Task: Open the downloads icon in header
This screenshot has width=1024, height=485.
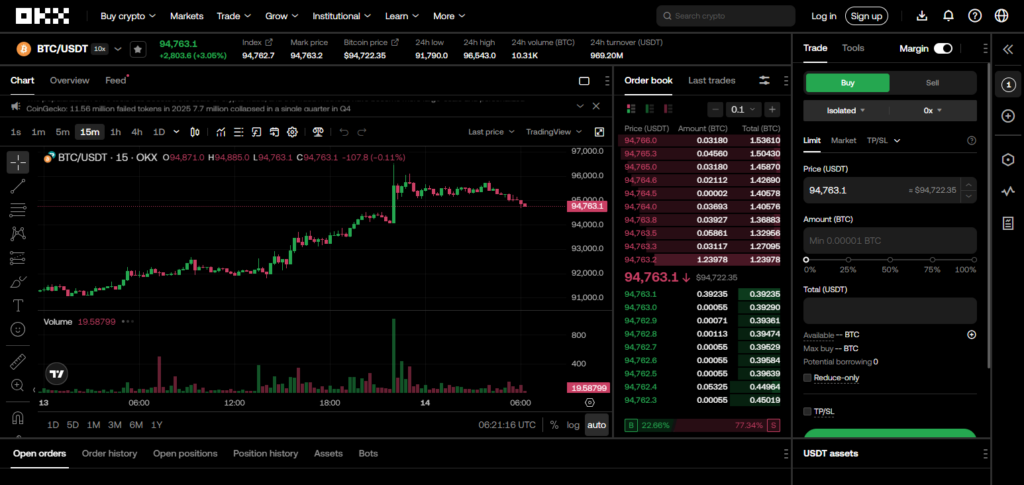Action: pos(921,16)
